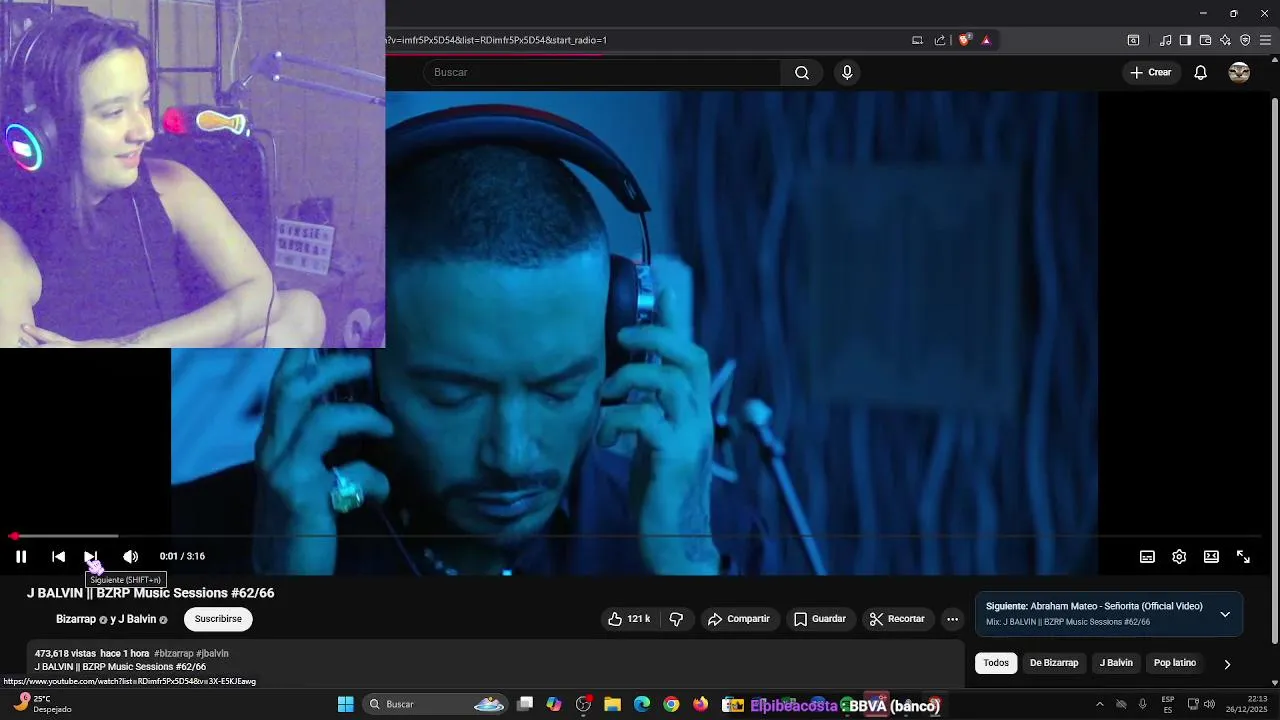The width and height of the screenshot is (1280, 720).
Task: Show more filter chips with arrow
Action: click(x=1227, y=664)
